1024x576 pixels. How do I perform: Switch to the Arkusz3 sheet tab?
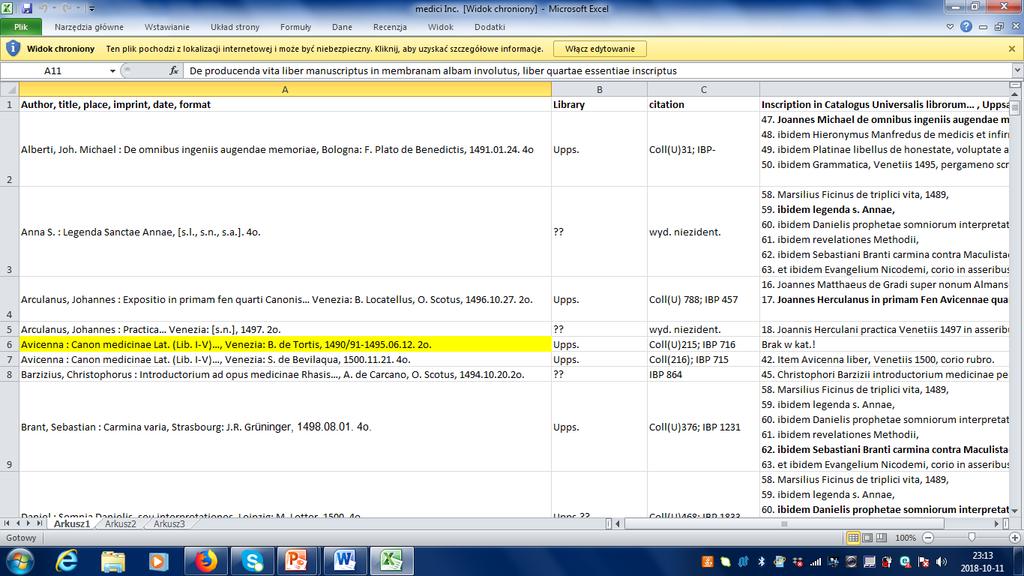pos(168,524)
